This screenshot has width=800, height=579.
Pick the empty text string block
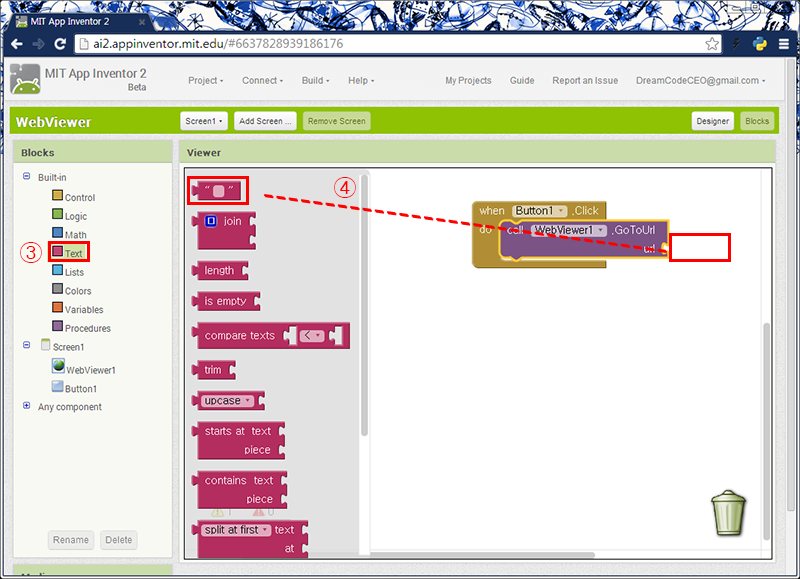click(x=218, y=191)
